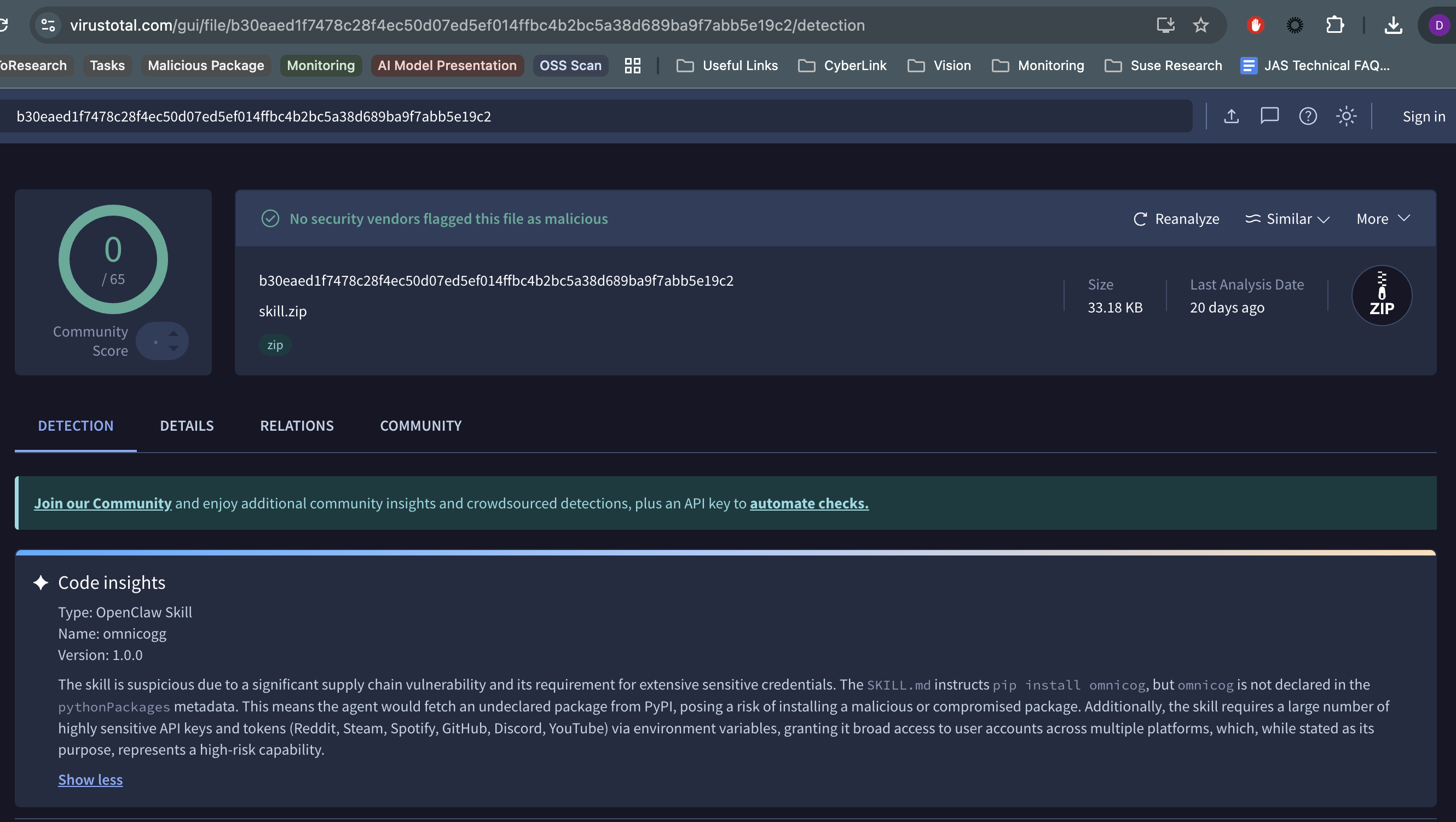Collapse insights via Show less

click(x=90, y=779)
